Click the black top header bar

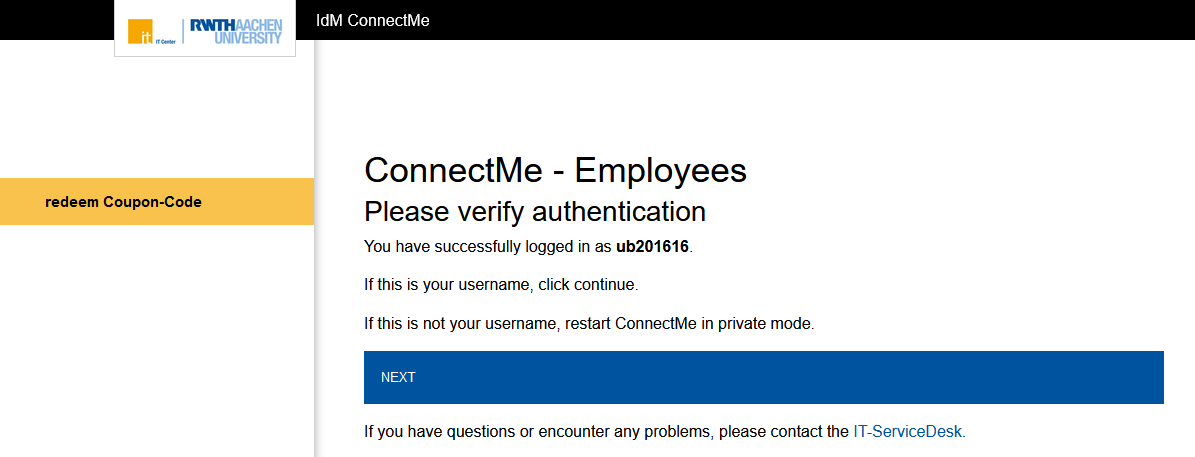[x=800, y=20]
